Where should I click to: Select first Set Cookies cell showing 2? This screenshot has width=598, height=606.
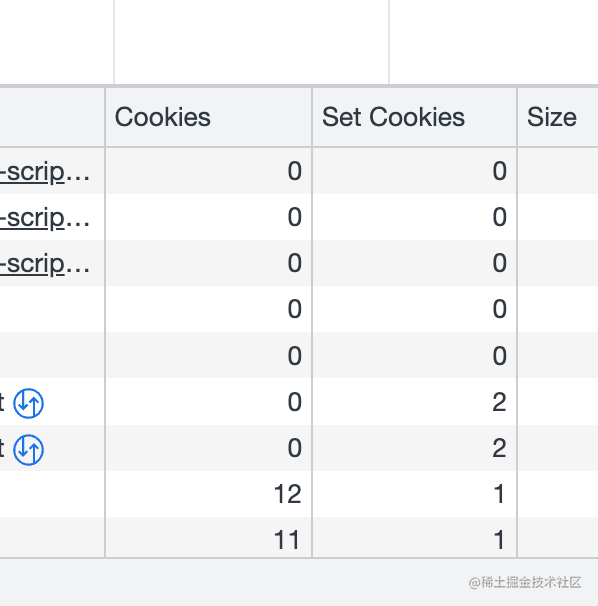(414, 402)
